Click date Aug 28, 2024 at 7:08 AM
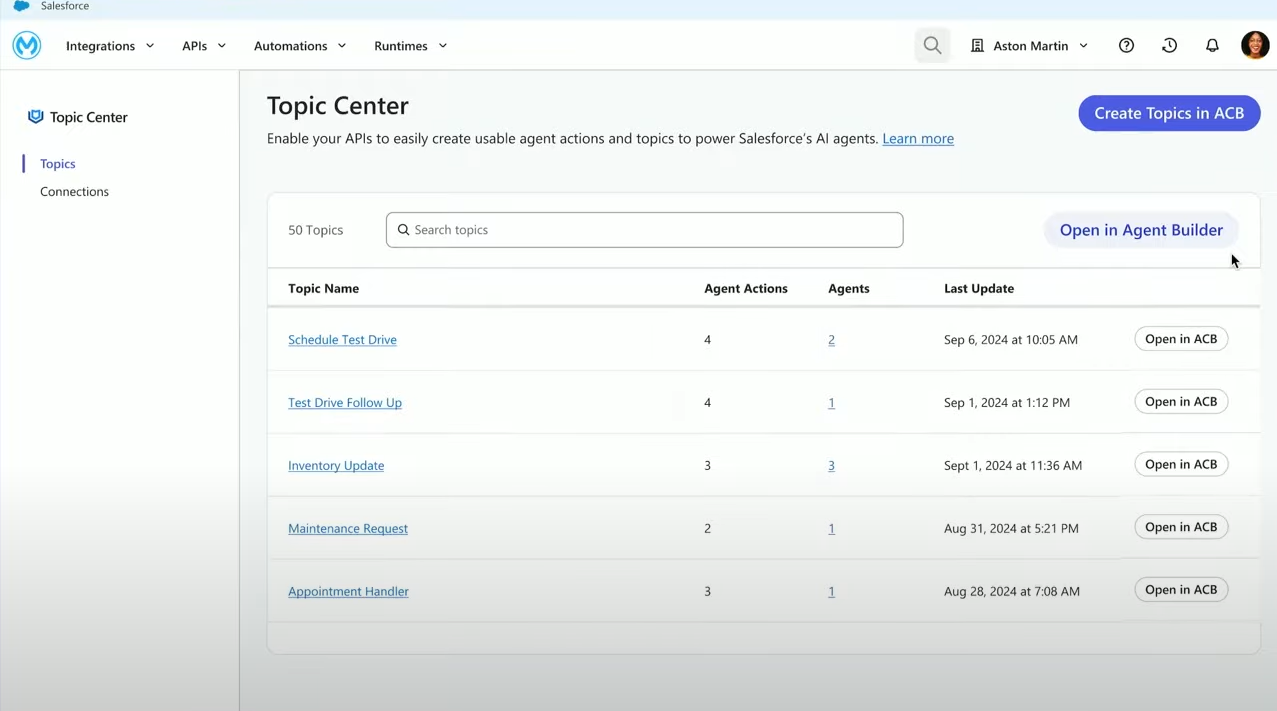Image resolution: width=1277 pixels, height=711 pixels. 1012,592
